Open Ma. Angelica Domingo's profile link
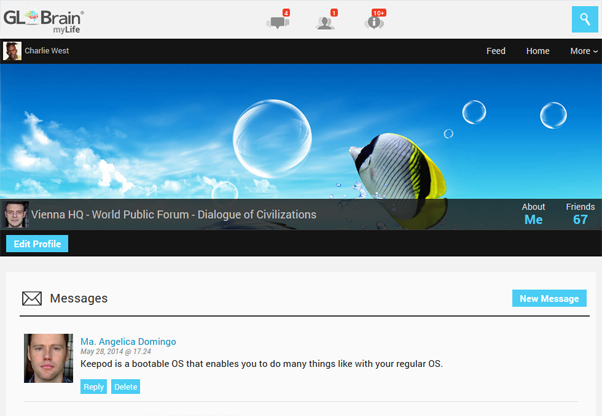This screenshot has height=416, width=602. click(x=128, y=341)
